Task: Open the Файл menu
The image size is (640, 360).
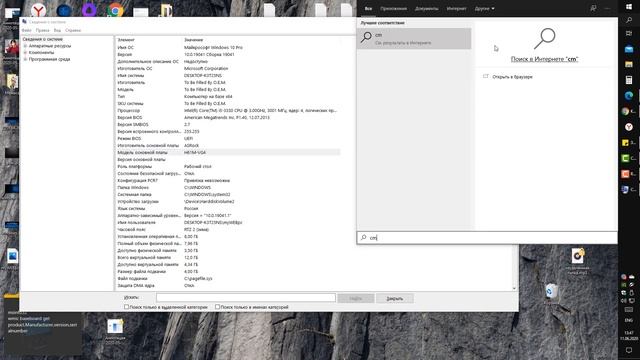Action: [x=27, y=30]
